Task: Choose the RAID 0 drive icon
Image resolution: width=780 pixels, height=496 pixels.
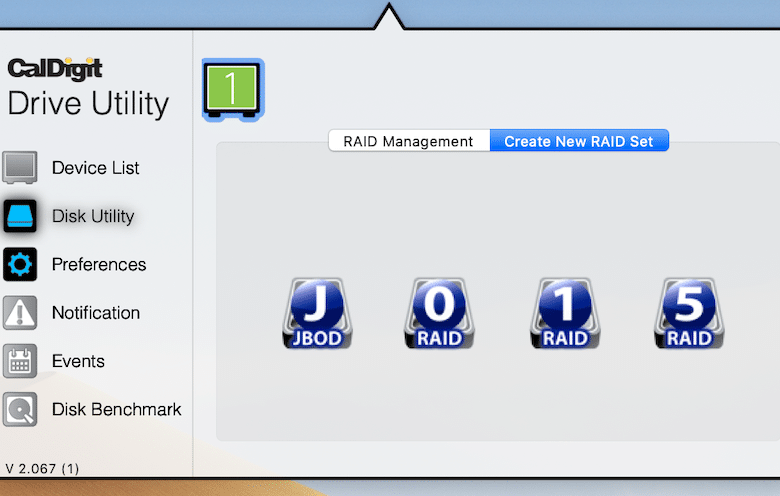Action: pos(439,313)
